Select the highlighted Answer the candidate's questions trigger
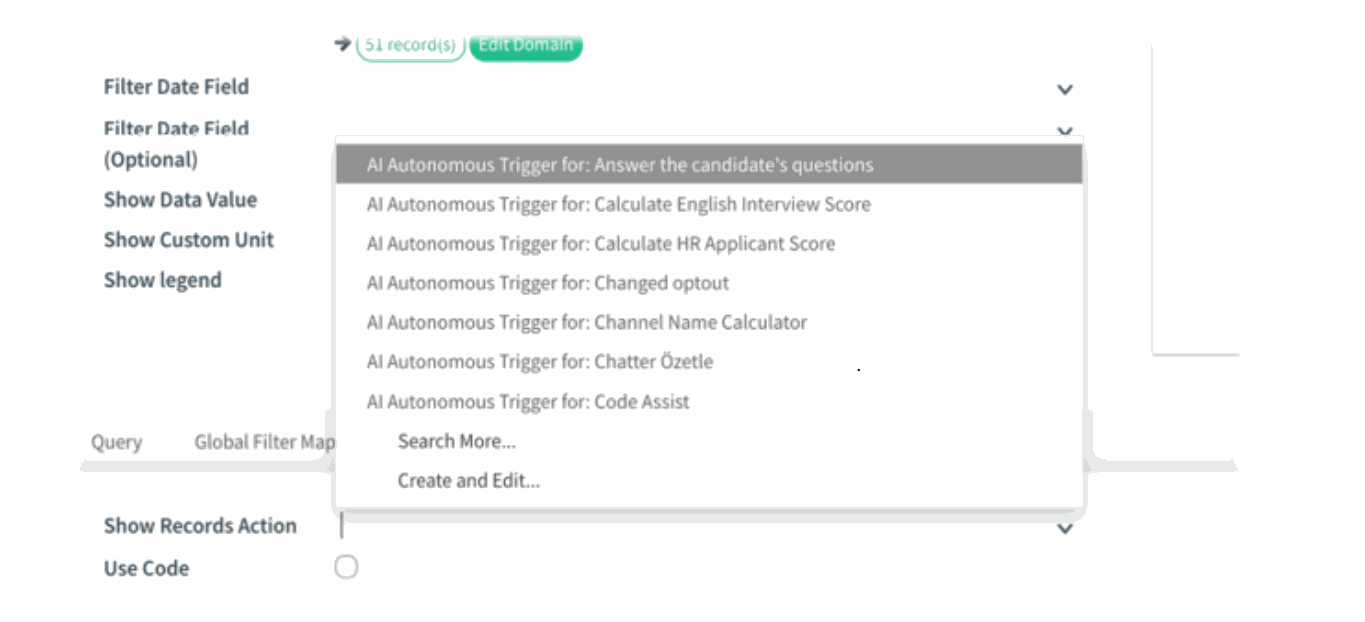The height and width of the screenshot is (622, 1365). click(x=619, y=164)
